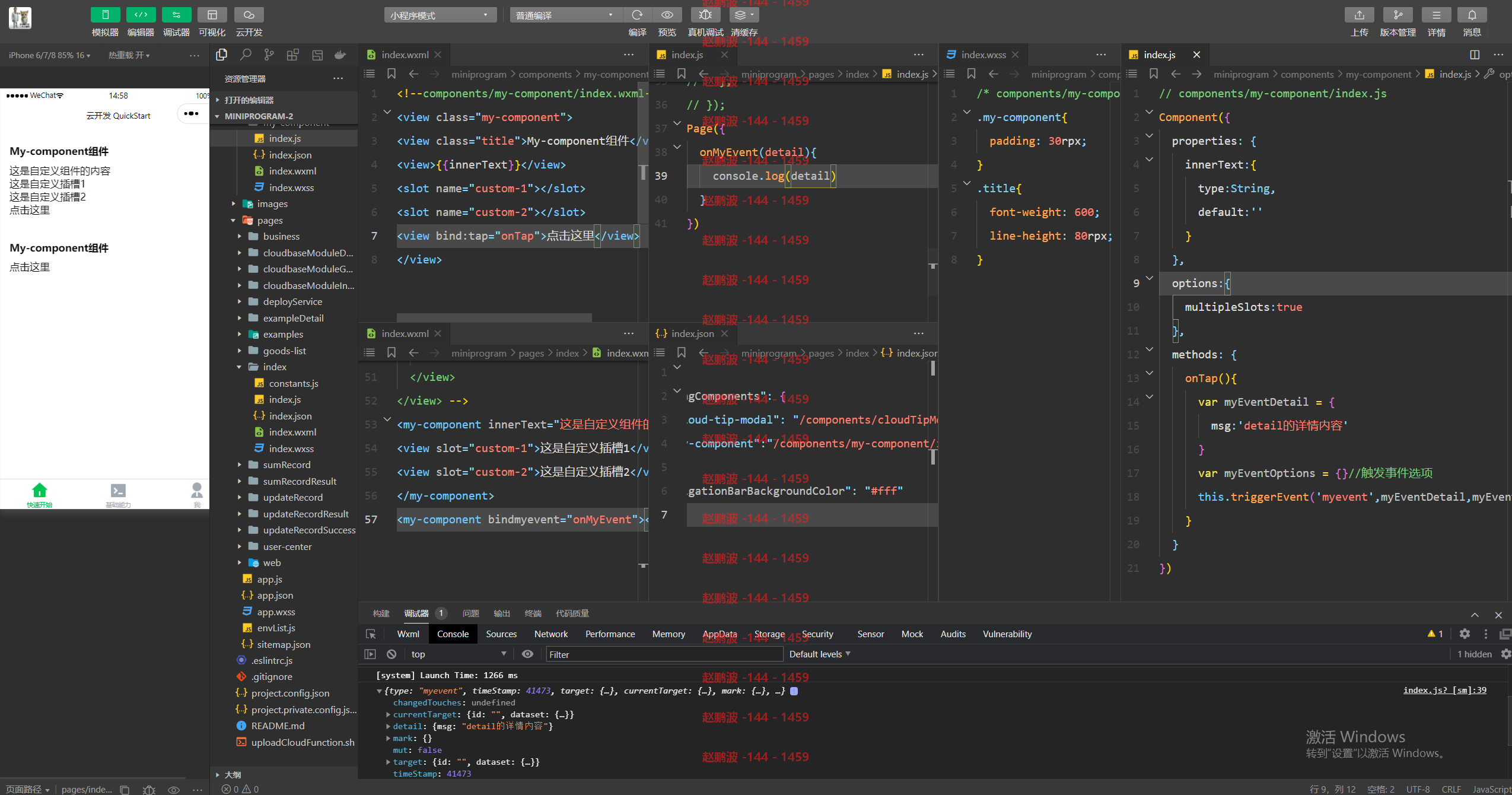
Task: Click the Preview eye icon
Action: click(x=667, y=15)
